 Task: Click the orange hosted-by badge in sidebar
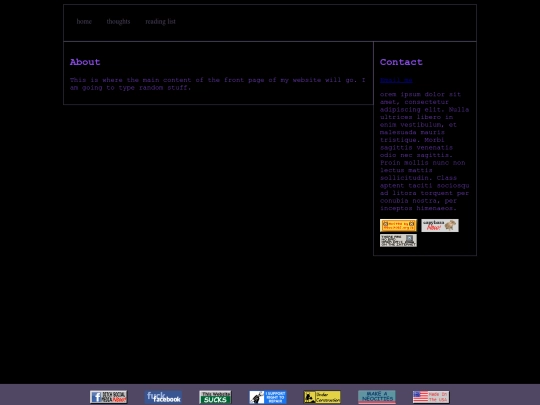point(398,225)
